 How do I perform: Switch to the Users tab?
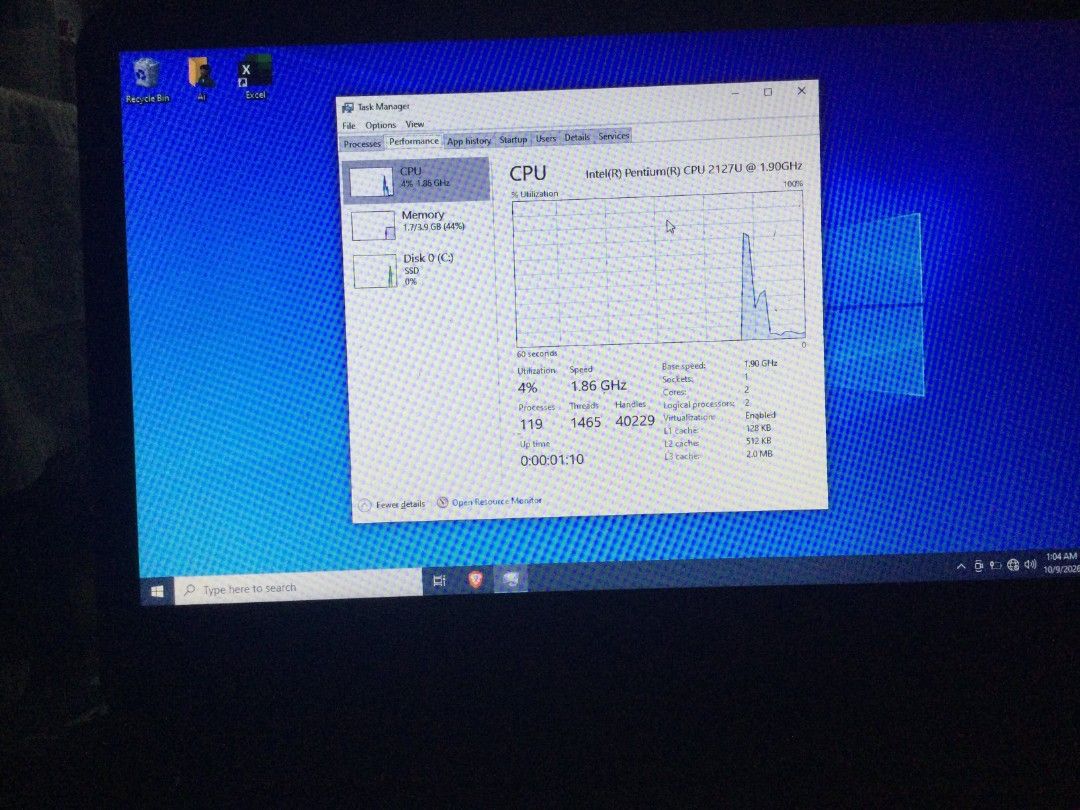[x=546, y=138]
